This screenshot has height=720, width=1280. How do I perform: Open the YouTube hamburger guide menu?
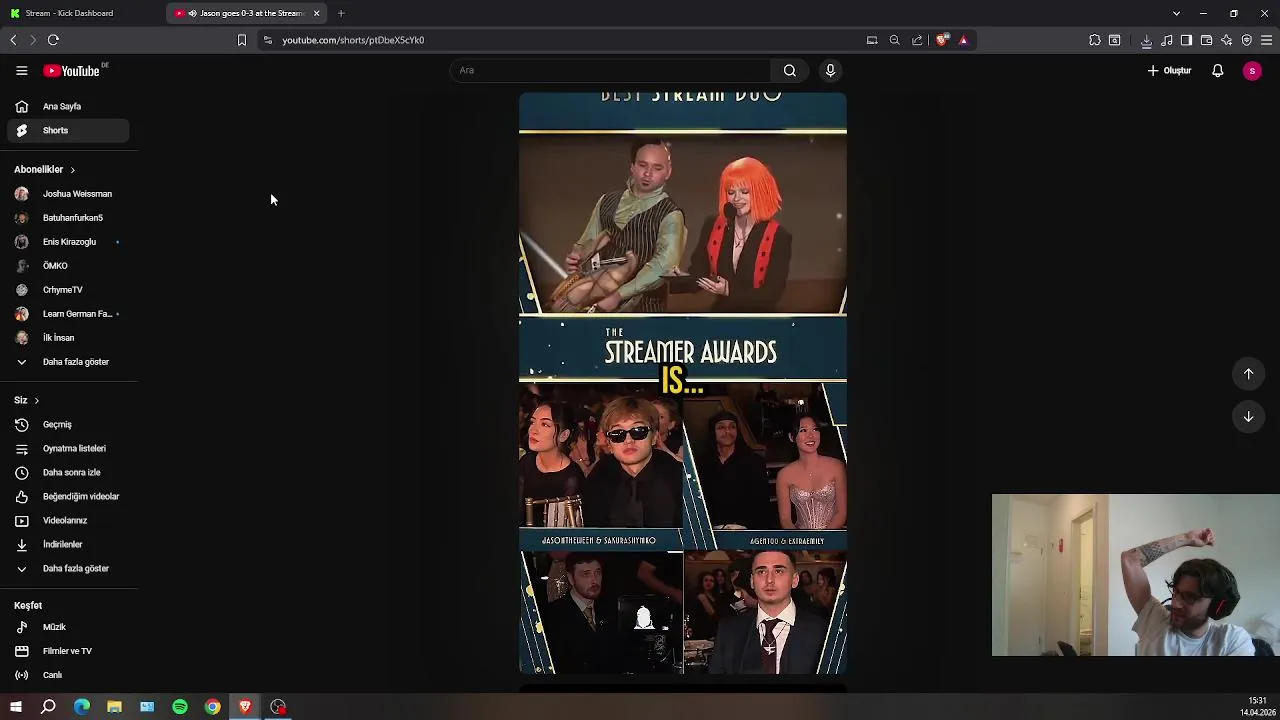pos(21,70)
